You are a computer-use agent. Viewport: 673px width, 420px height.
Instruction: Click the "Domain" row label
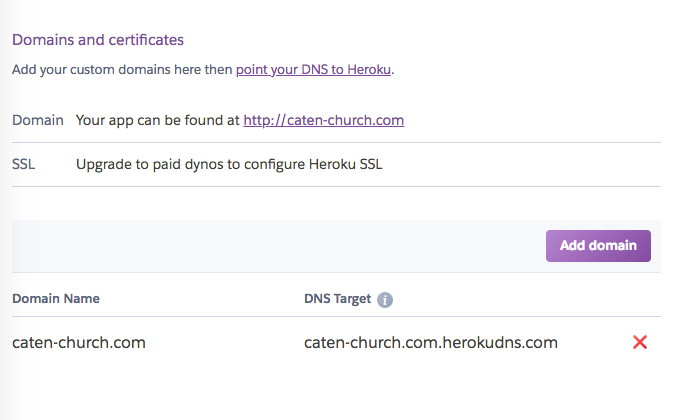38,120
